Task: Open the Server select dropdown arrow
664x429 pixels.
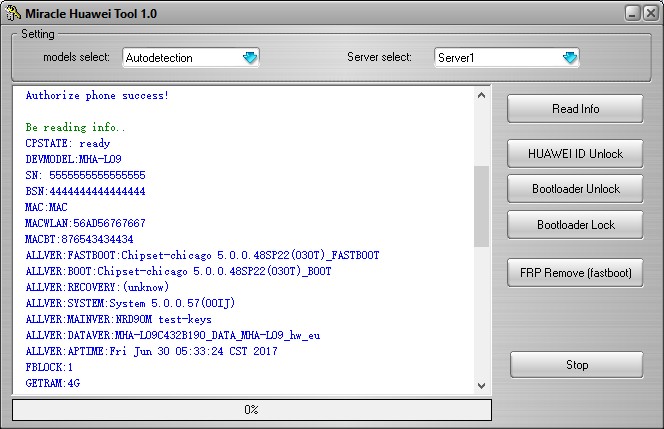Action: (570, 58)
